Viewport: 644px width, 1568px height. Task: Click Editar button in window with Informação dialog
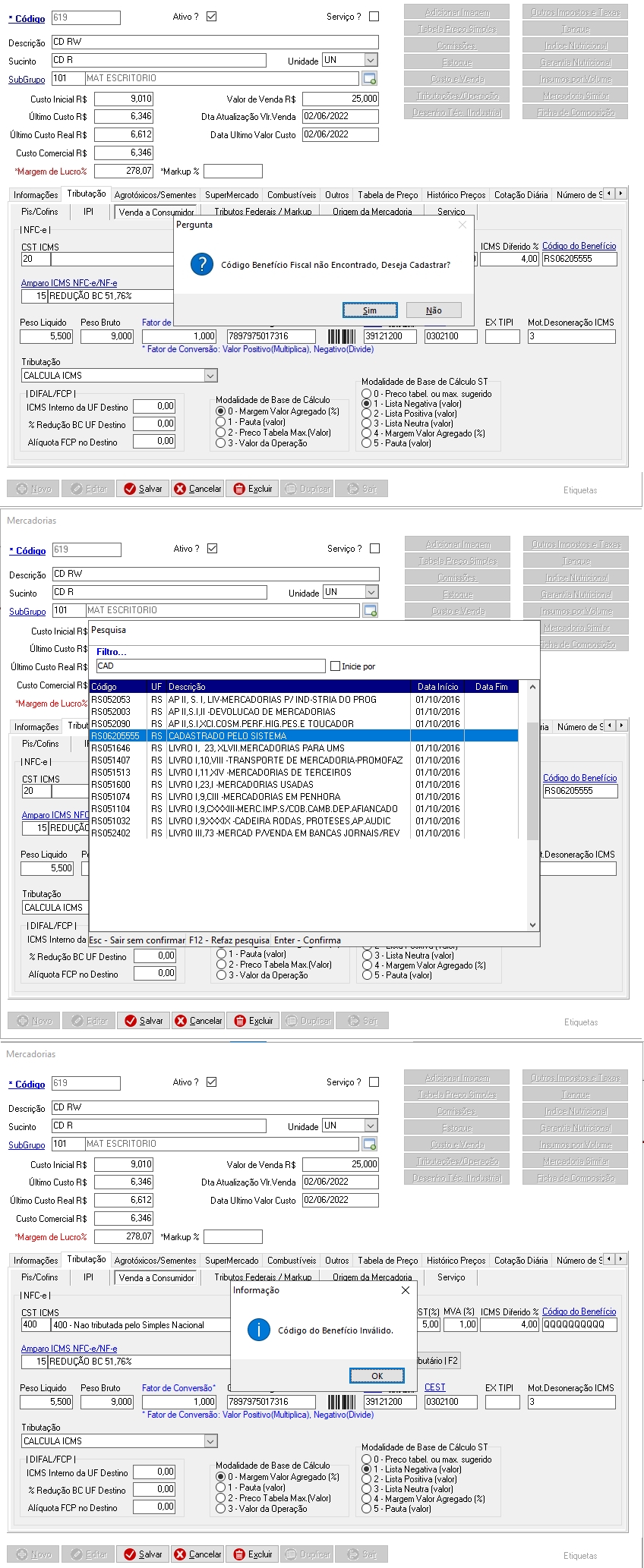pyautogui.click(x=89, y=1554)
